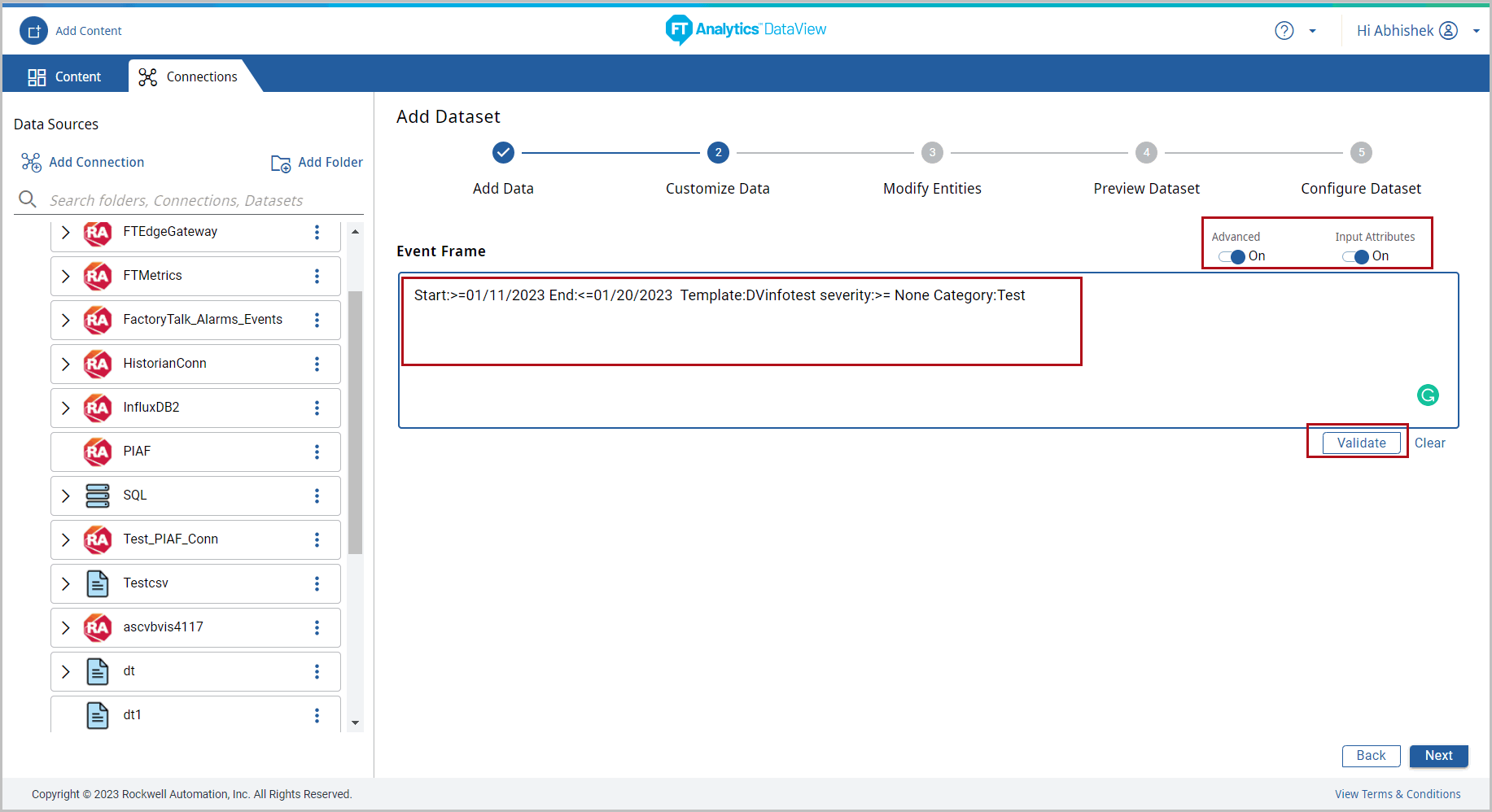This screenshot has width=1492, height=812.
Task: Click the PIAF connection RA icon
Action: (x=98, y=452)
